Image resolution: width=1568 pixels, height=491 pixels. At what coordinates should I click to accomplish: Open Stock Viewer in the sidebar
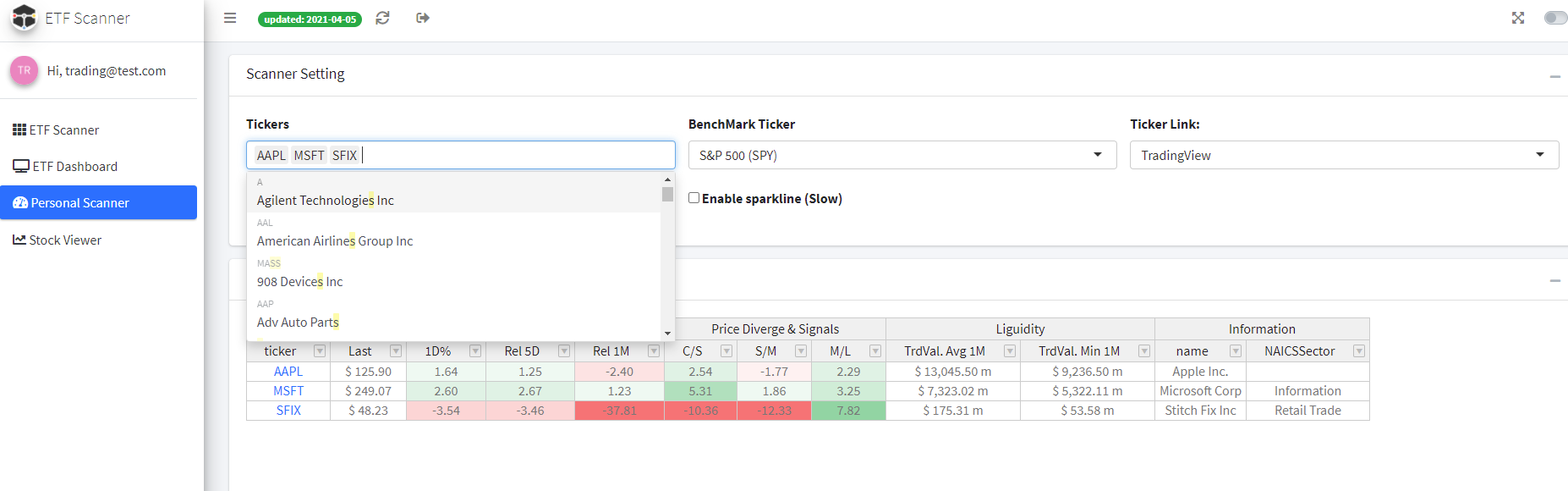pos(98,240)
